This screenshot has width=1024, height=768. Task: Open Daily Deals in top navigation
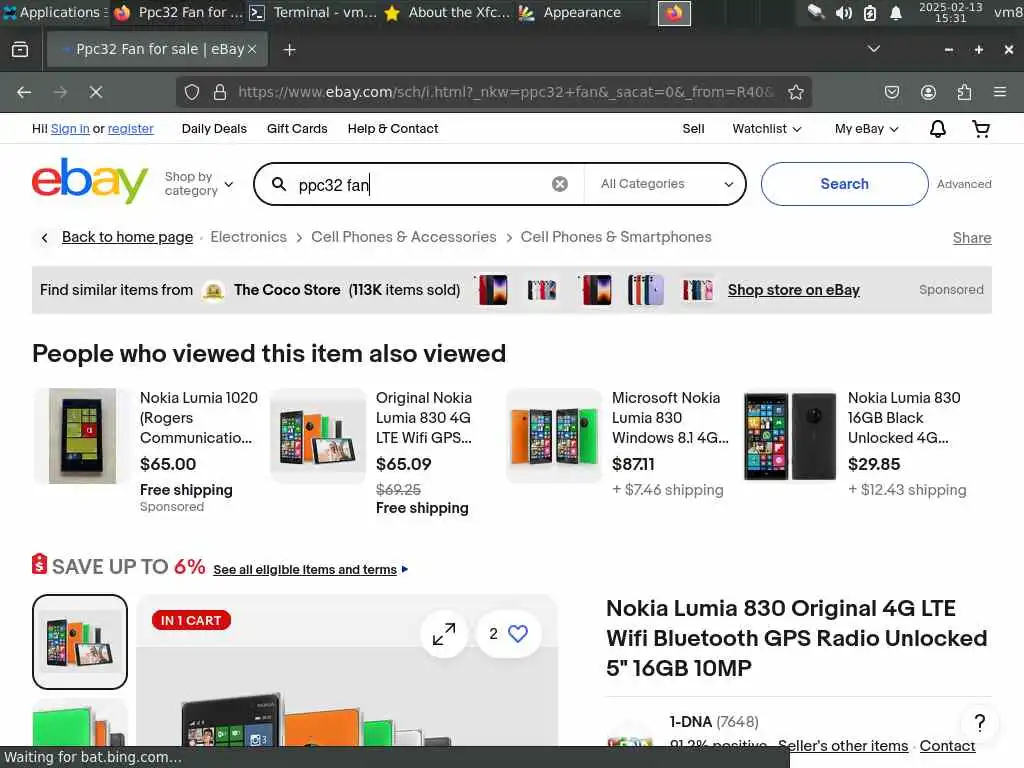[214, 129]
